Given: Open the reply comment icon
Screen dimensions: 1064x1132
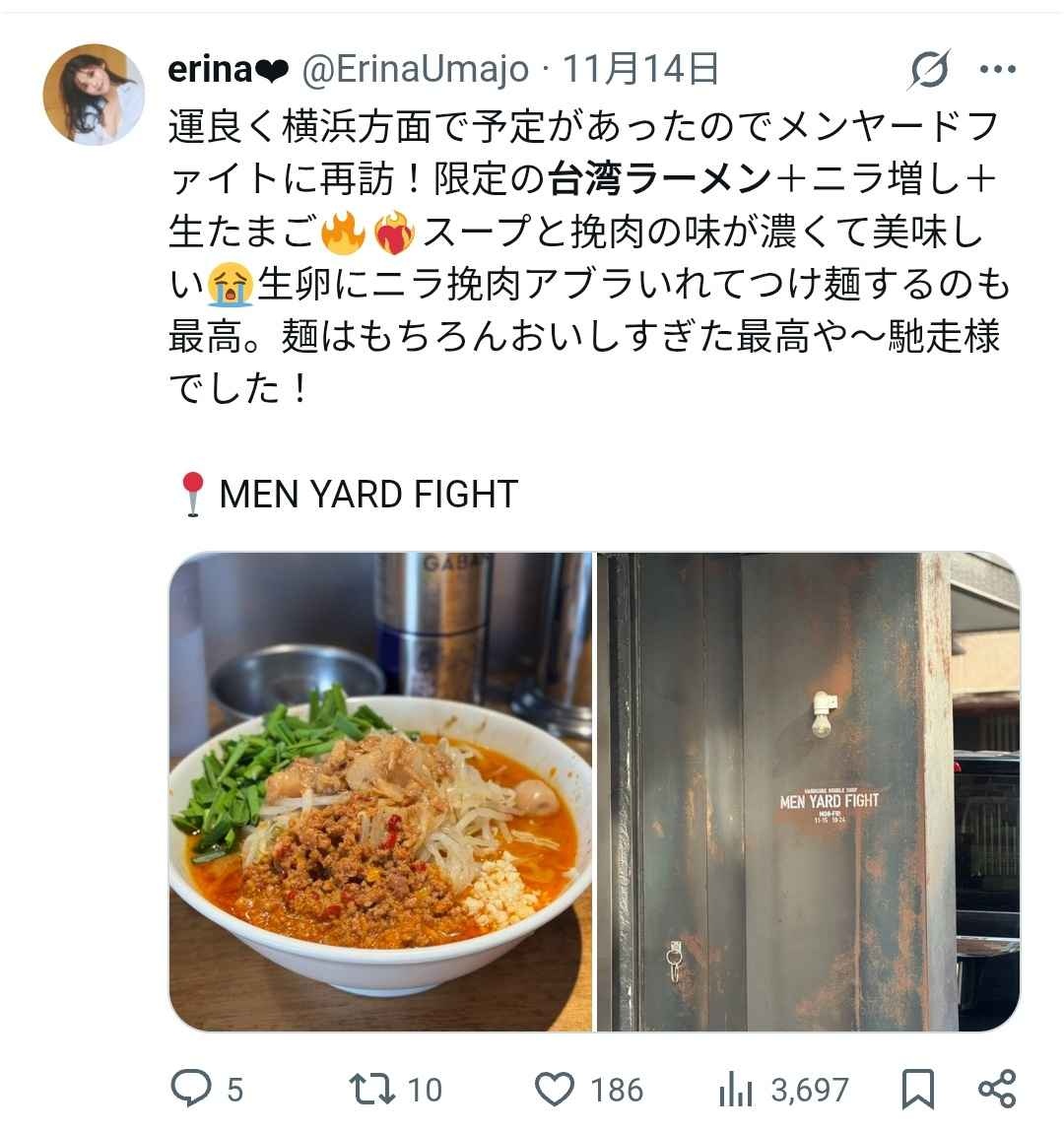Looking at the screenshot, I should tap(191, 1089).
